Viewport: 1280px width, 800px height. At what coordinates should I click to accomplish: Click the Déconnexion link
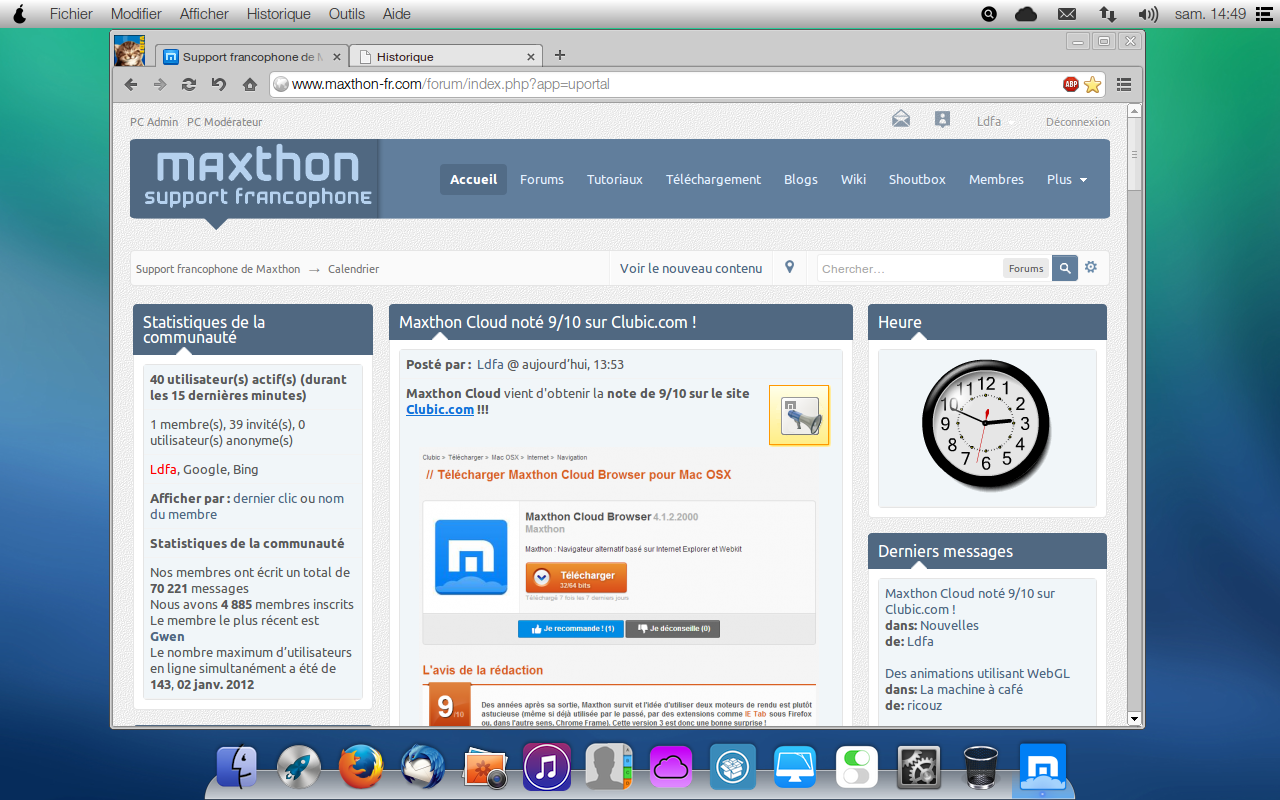coord(1078,122)
